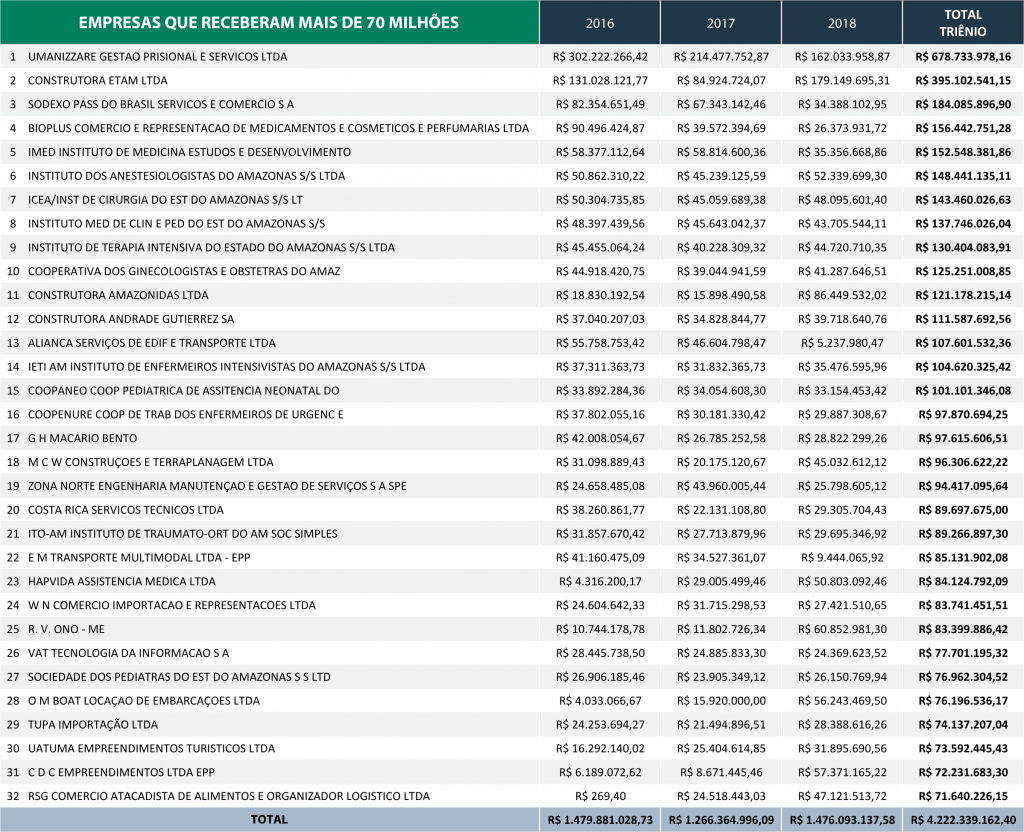Click the R. V. ONO - ME company name
The width and height of the screenshot is (1024, 832).
pos(66,629)
